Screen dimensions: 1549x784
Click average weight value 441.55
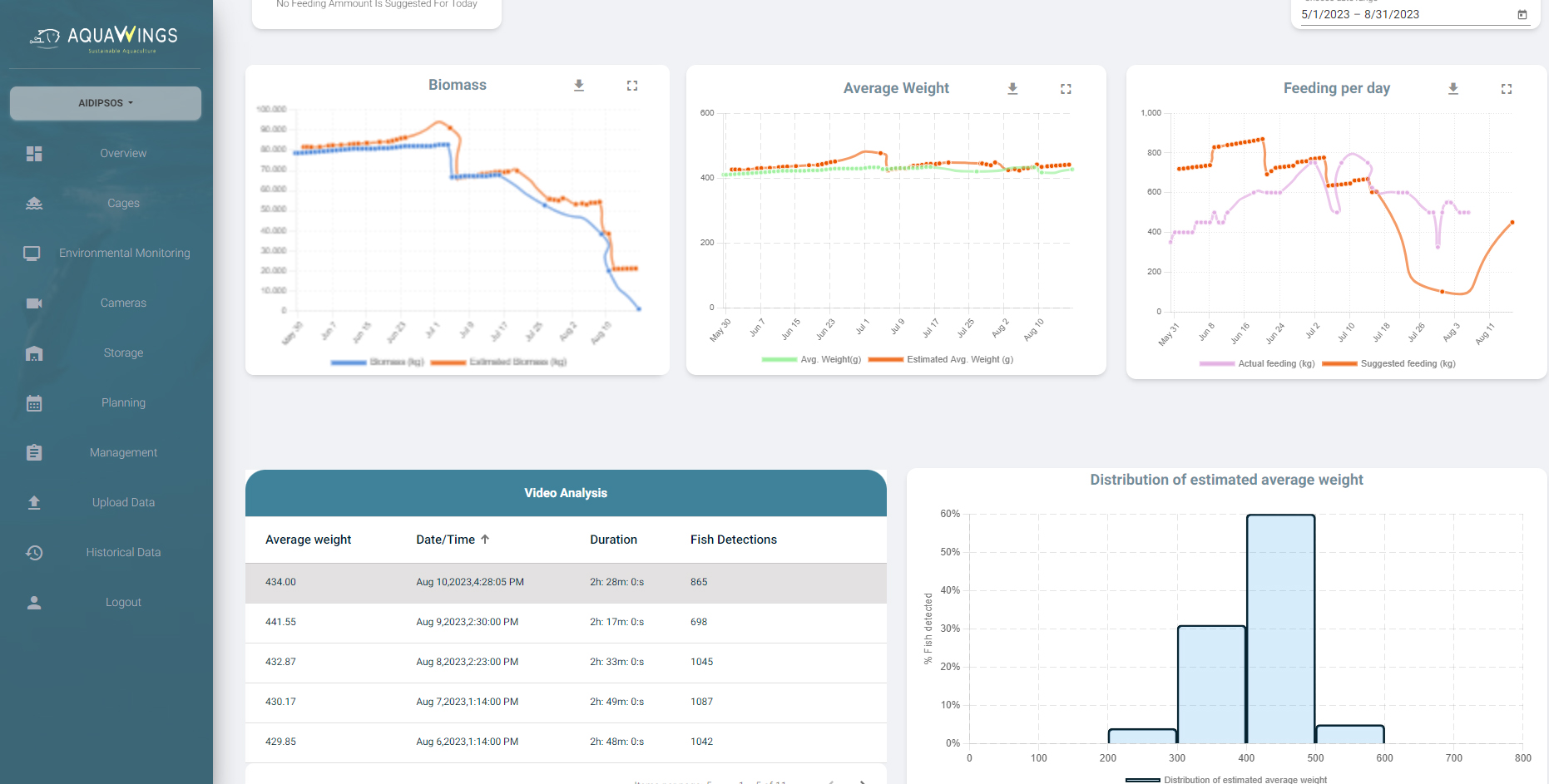coord(280,622)
